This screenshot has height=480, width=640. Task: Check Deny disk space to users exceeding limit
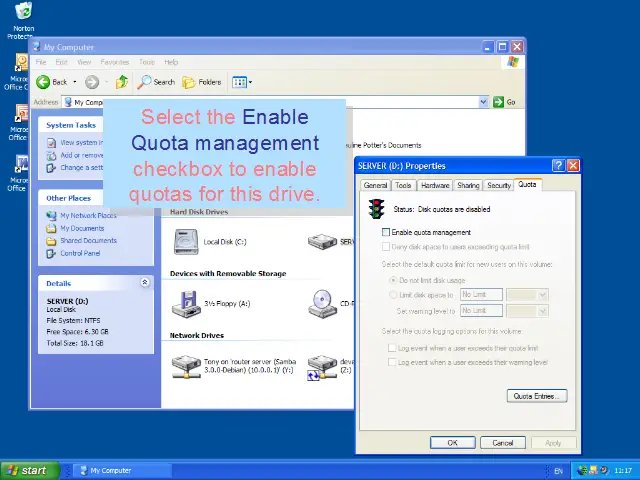pos(386,247)
